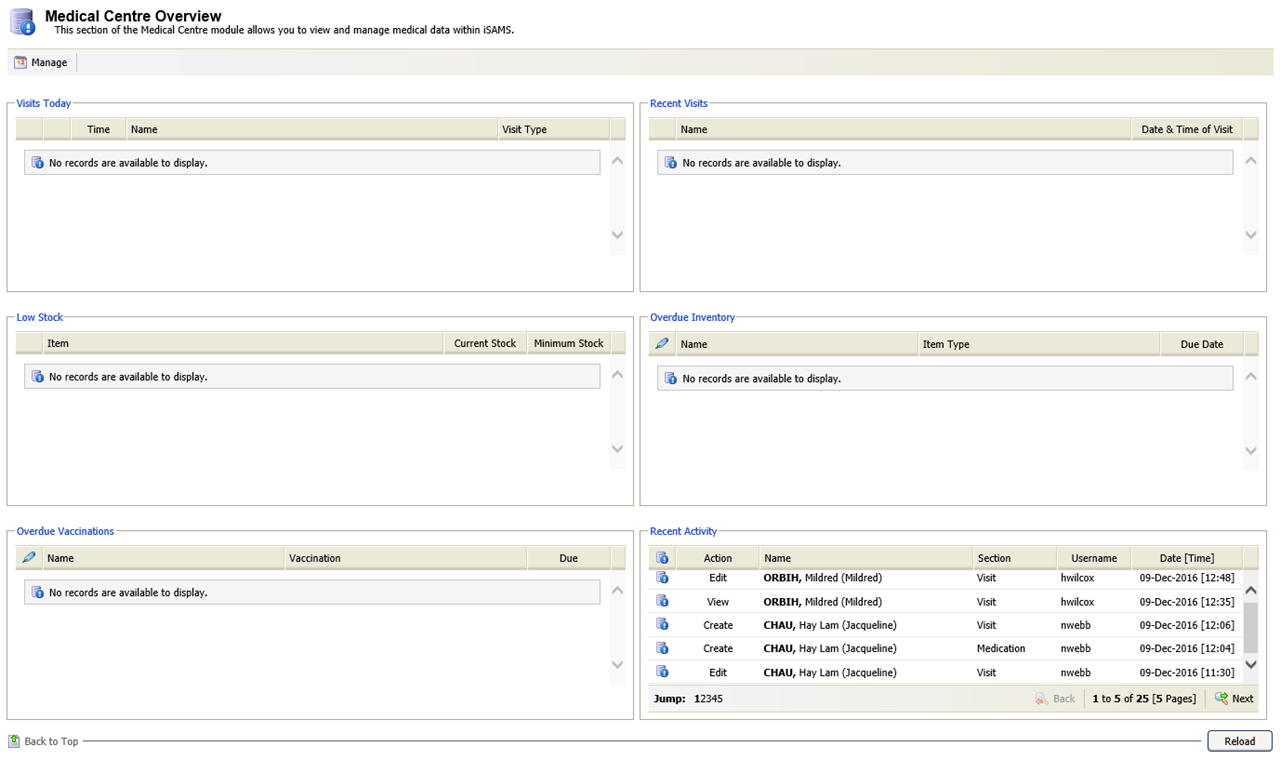
Task: Click the 'Low Stock' panel title
Action: click(x=40, y=317)
